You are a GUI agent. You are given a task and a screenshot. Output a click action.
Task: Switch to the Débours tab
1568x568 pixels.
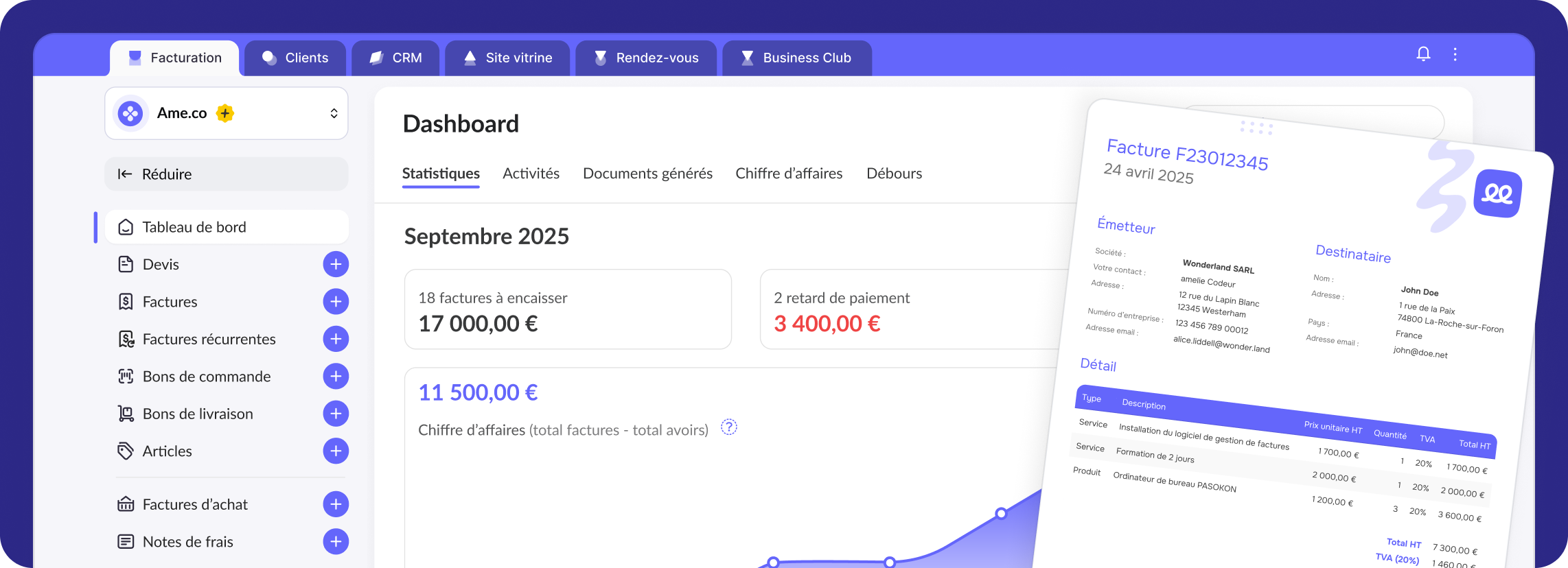894,174
